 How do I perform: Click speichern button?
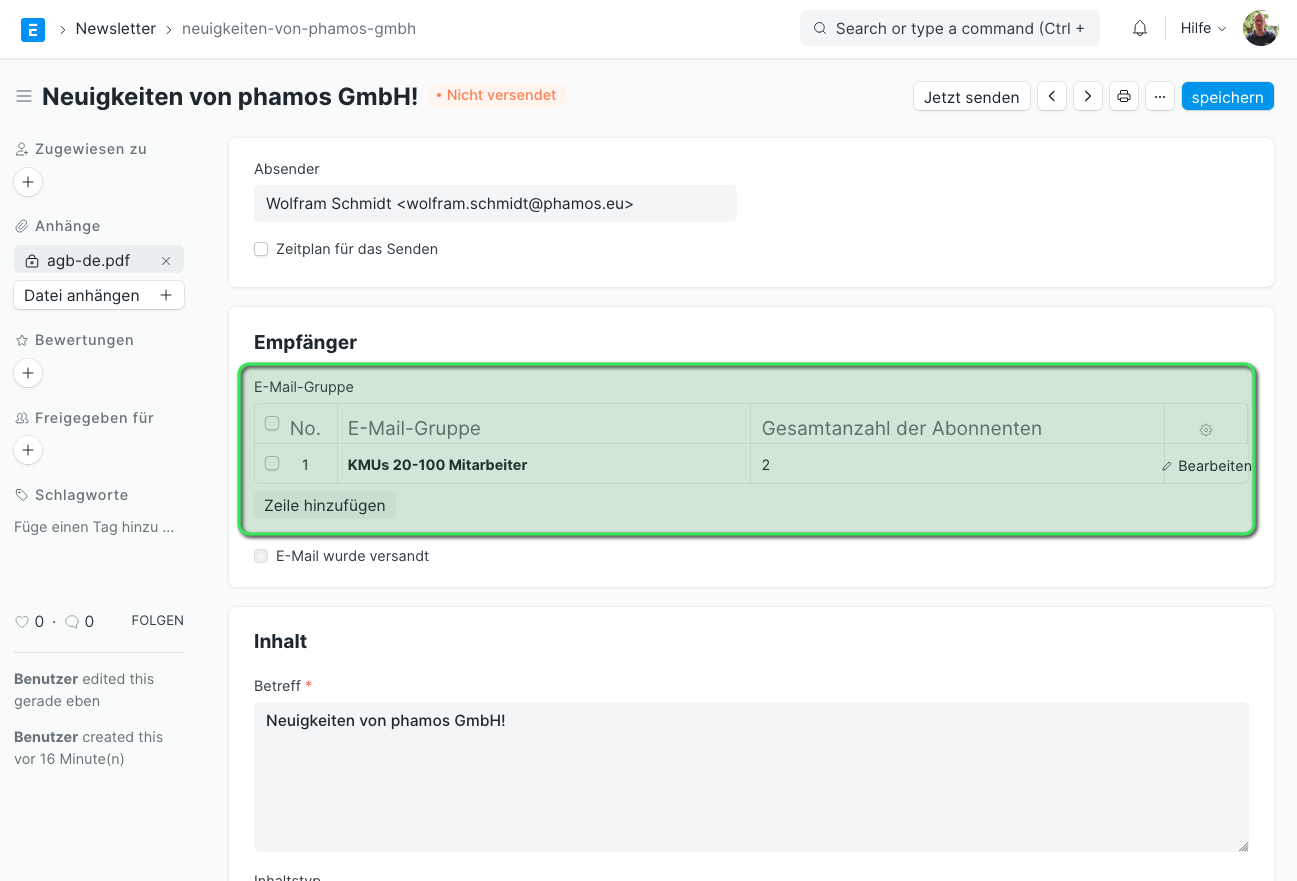1228,96
